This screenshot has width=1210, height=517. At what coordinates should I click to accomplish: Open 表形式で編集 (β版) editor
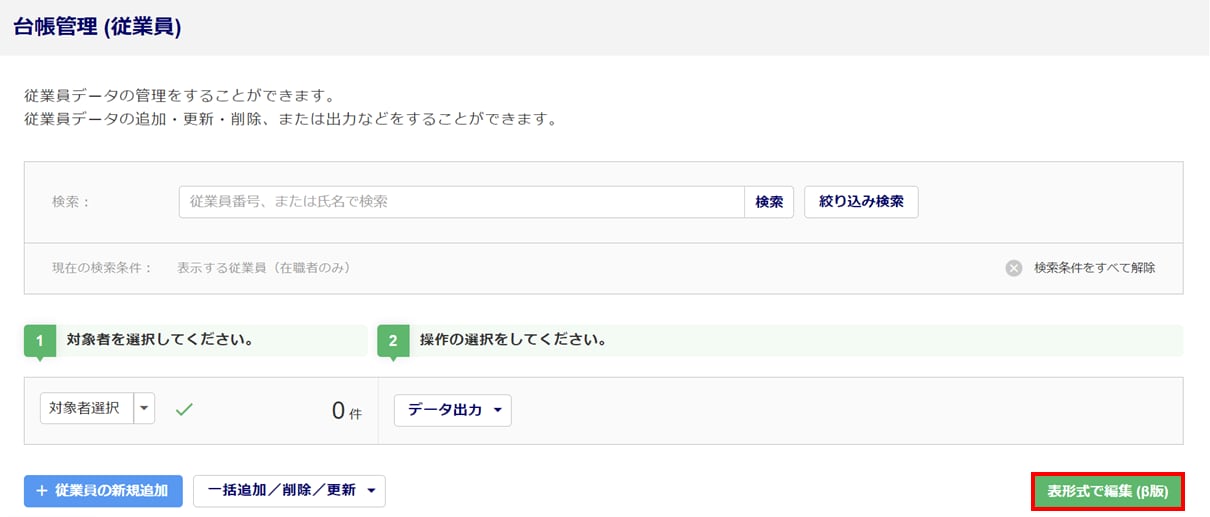coord(1107,491)
